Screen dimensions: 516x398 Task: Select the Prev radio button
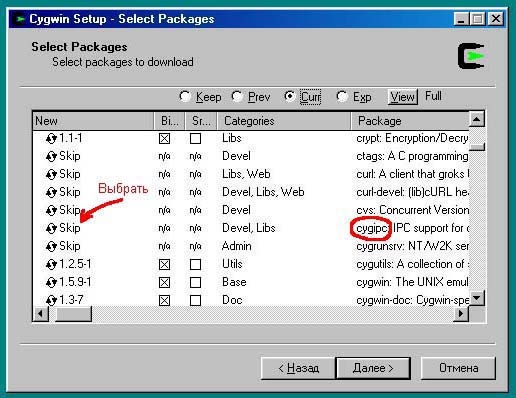[237, 96]
